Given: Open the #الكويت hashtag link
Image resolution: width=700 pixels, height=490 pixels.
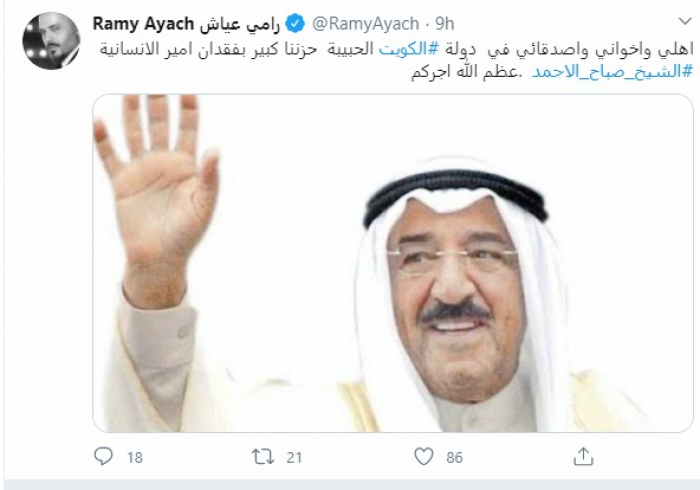Looking at the screenshot, I should click(x=409, y=49).
